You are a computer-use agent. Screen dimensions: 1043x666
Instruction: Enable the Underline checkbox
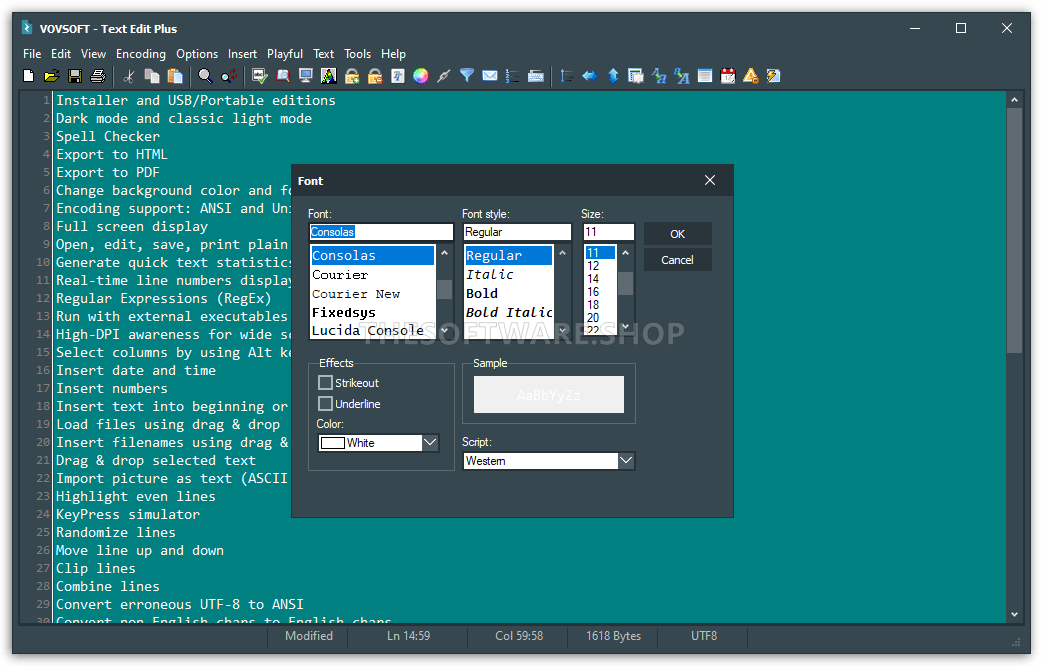(x=325, y=403)
